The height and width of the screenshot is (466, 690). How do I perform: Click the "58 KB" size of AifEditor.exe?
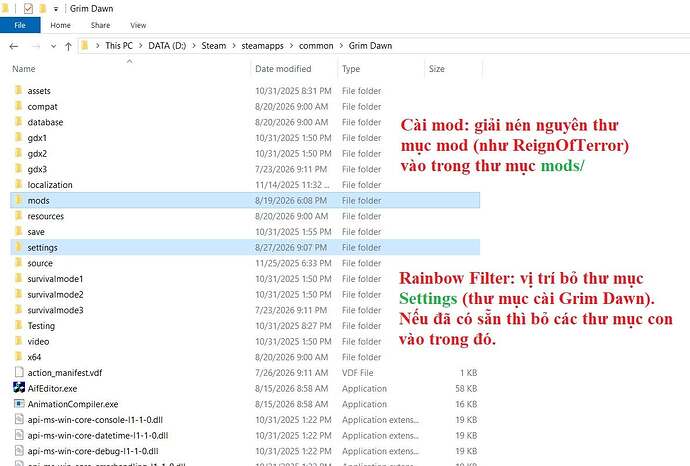coord(466,389)
